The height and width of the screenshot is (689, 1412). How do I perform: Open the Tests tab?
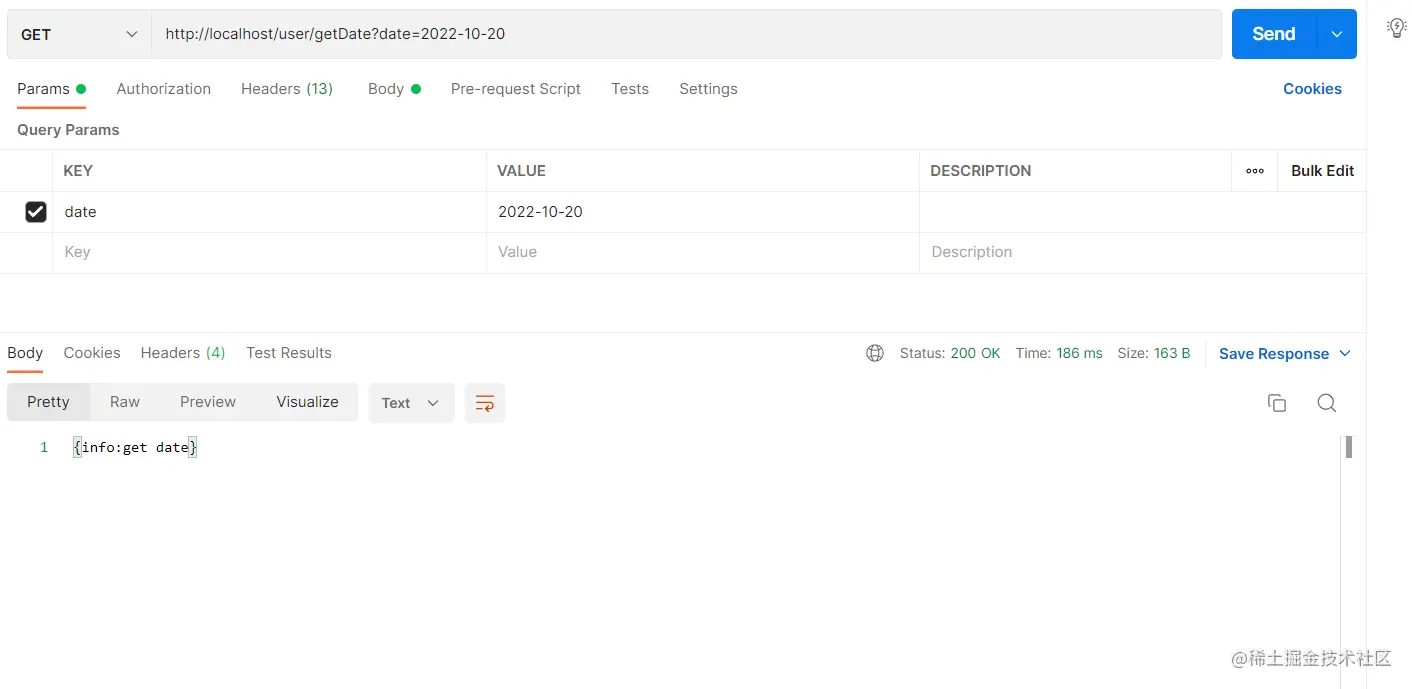630,89
